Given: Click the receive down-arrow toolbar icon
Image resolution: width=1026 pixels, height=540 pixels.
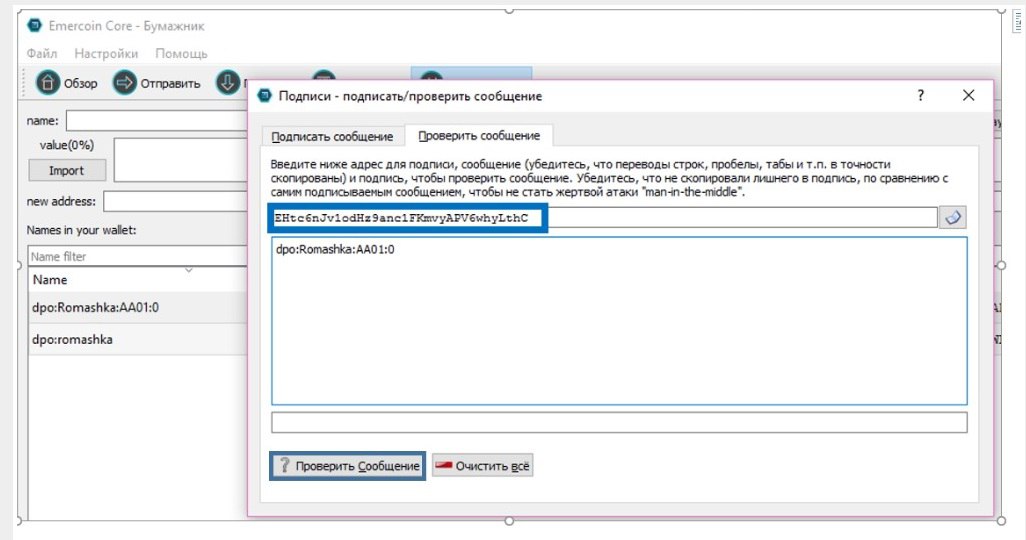Looking at the screenshot, I should pyautogui.click(x=228, y=83).
